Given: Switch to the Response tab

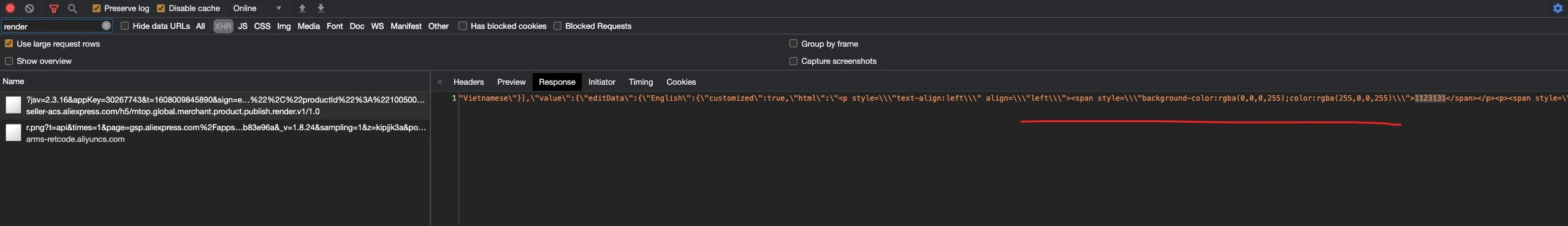Looking at the screenshot, I should pyautogui.click(x=557, y=82).
